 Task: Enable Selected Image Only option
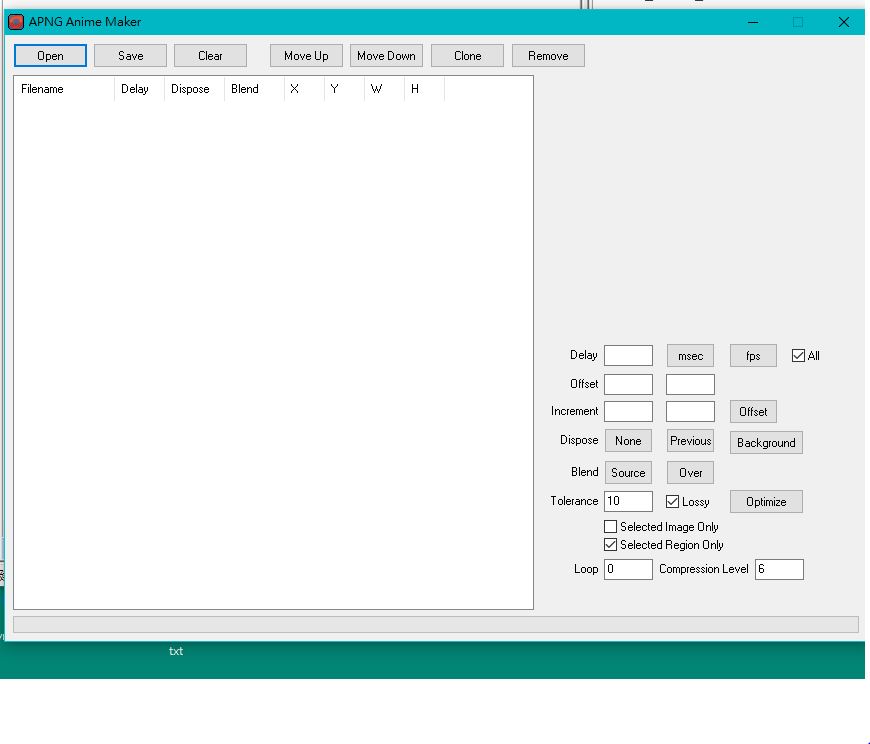[x=610, y=527]
